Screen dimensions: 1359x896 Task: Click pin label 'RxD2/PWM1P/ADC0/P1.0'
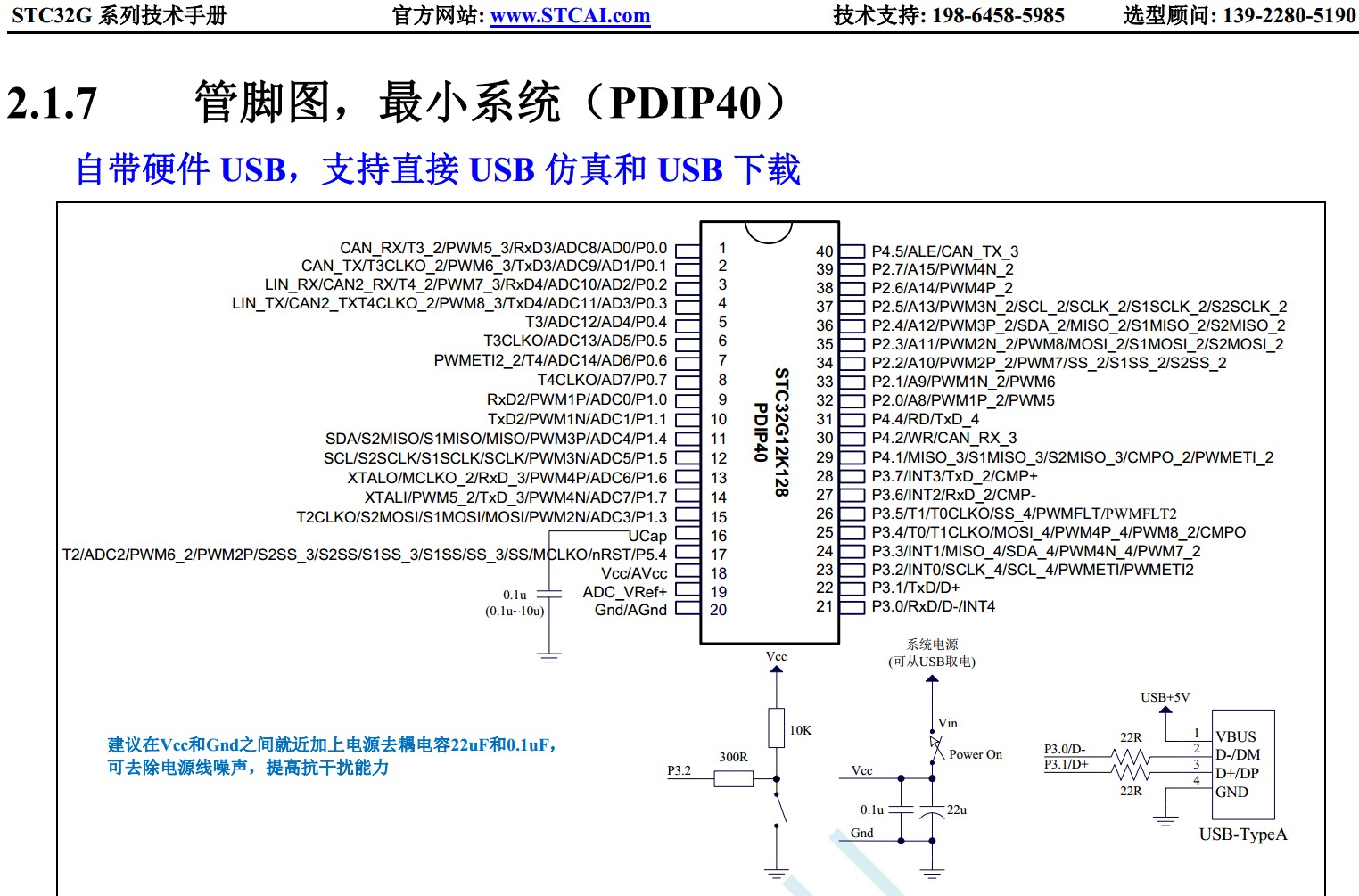tap(577, 399)
